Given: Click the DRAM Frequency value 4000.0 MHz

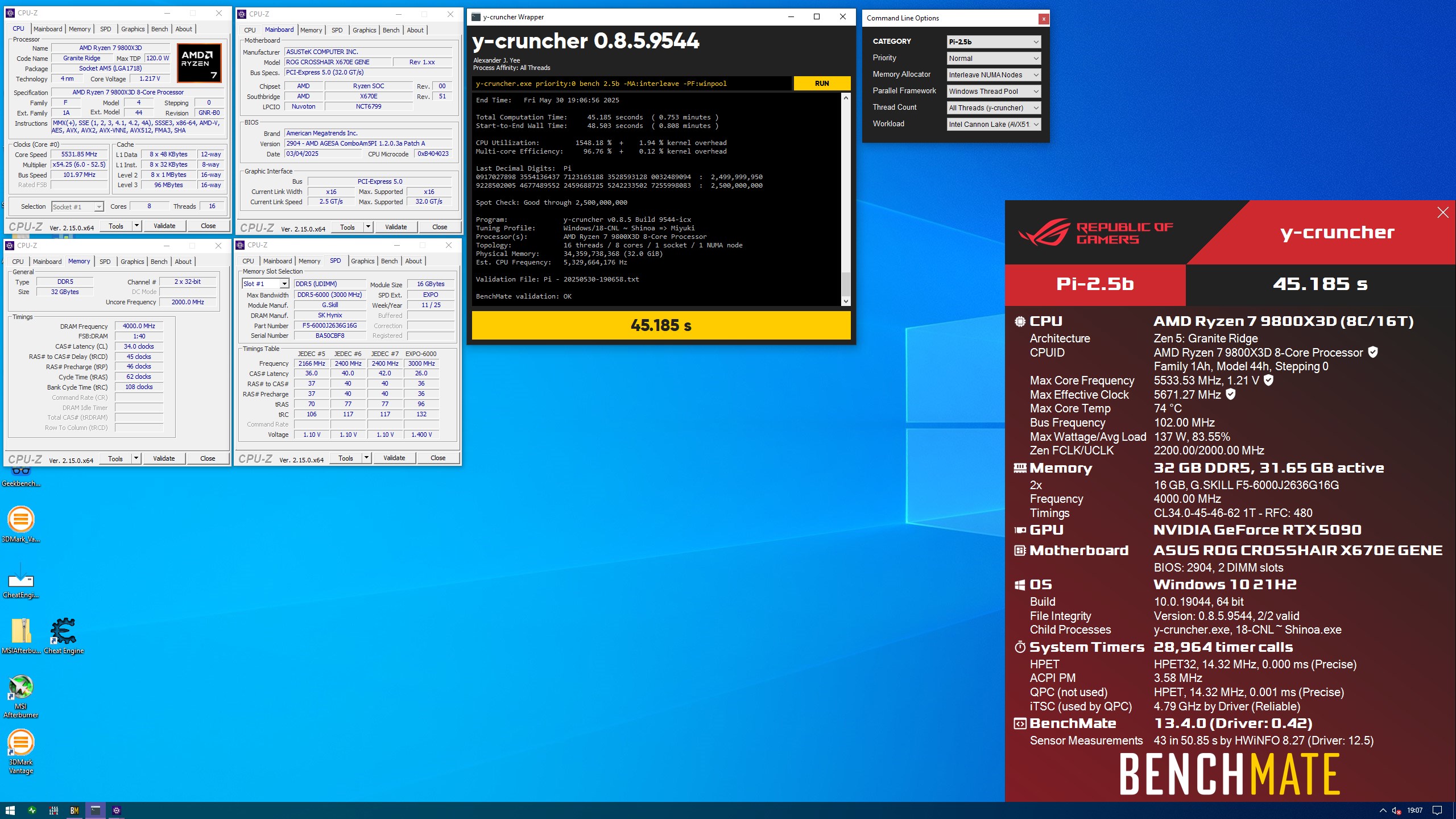Looking at the screenshot, I should [139, 326].
